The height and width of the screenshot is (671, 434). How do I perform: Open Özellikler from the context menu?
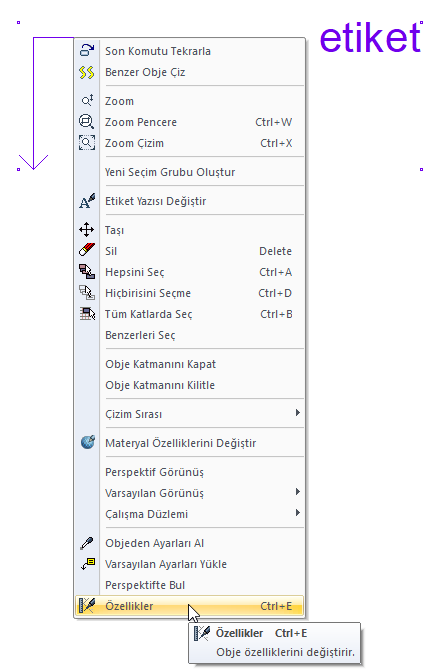[x=190, y=606]
